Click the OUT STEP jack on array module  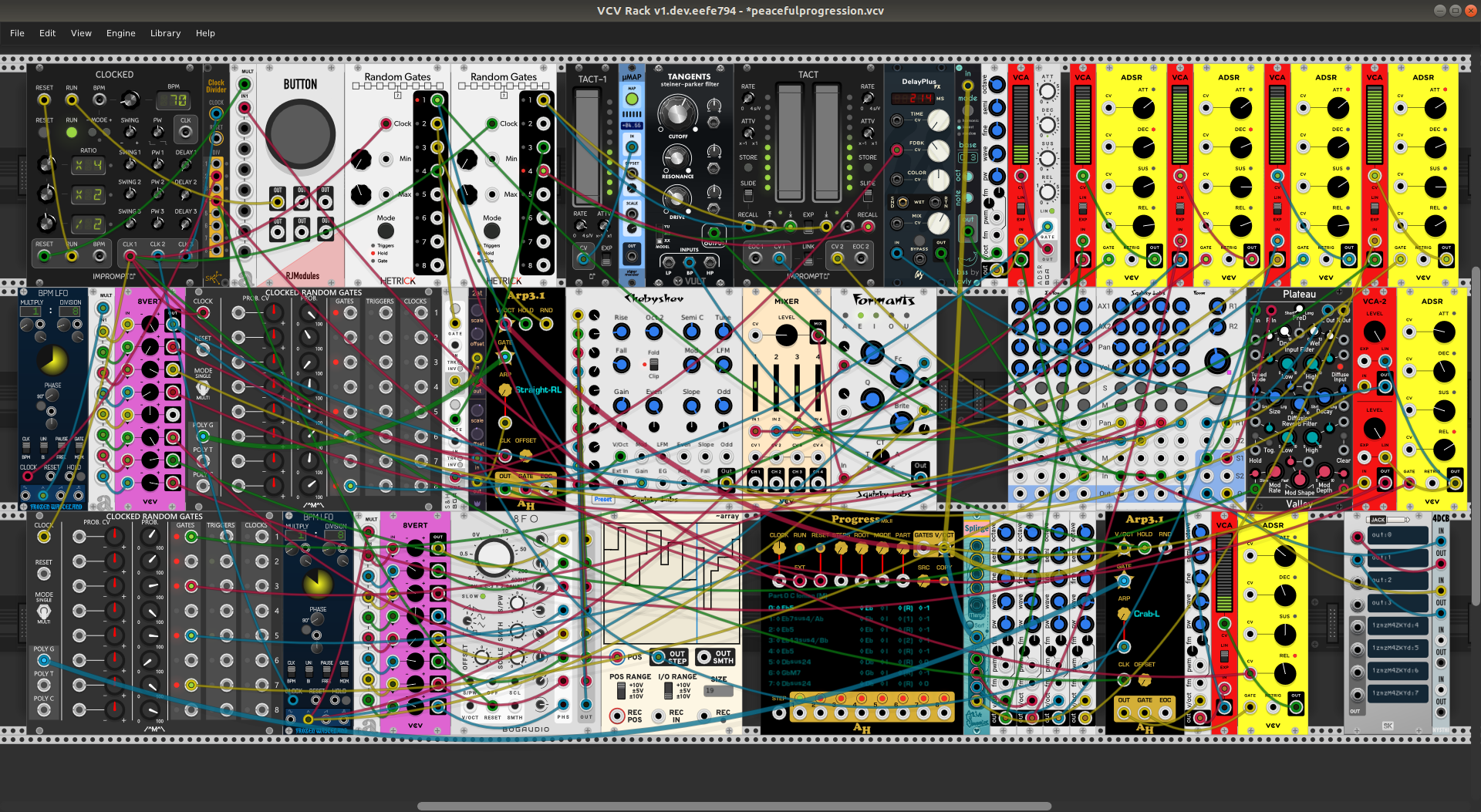pyautogui.click(x=660, y=657)
